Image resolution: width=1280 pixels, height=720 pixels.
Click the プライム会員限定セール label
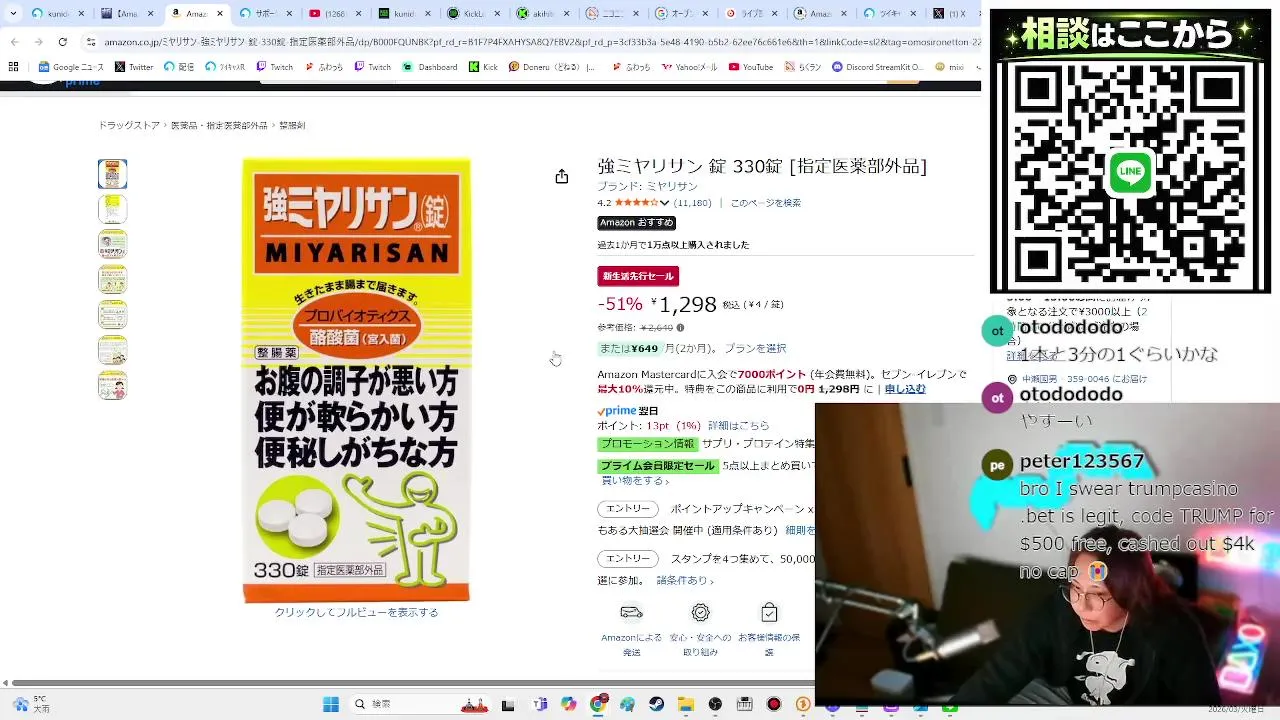[x=658, y=466]
